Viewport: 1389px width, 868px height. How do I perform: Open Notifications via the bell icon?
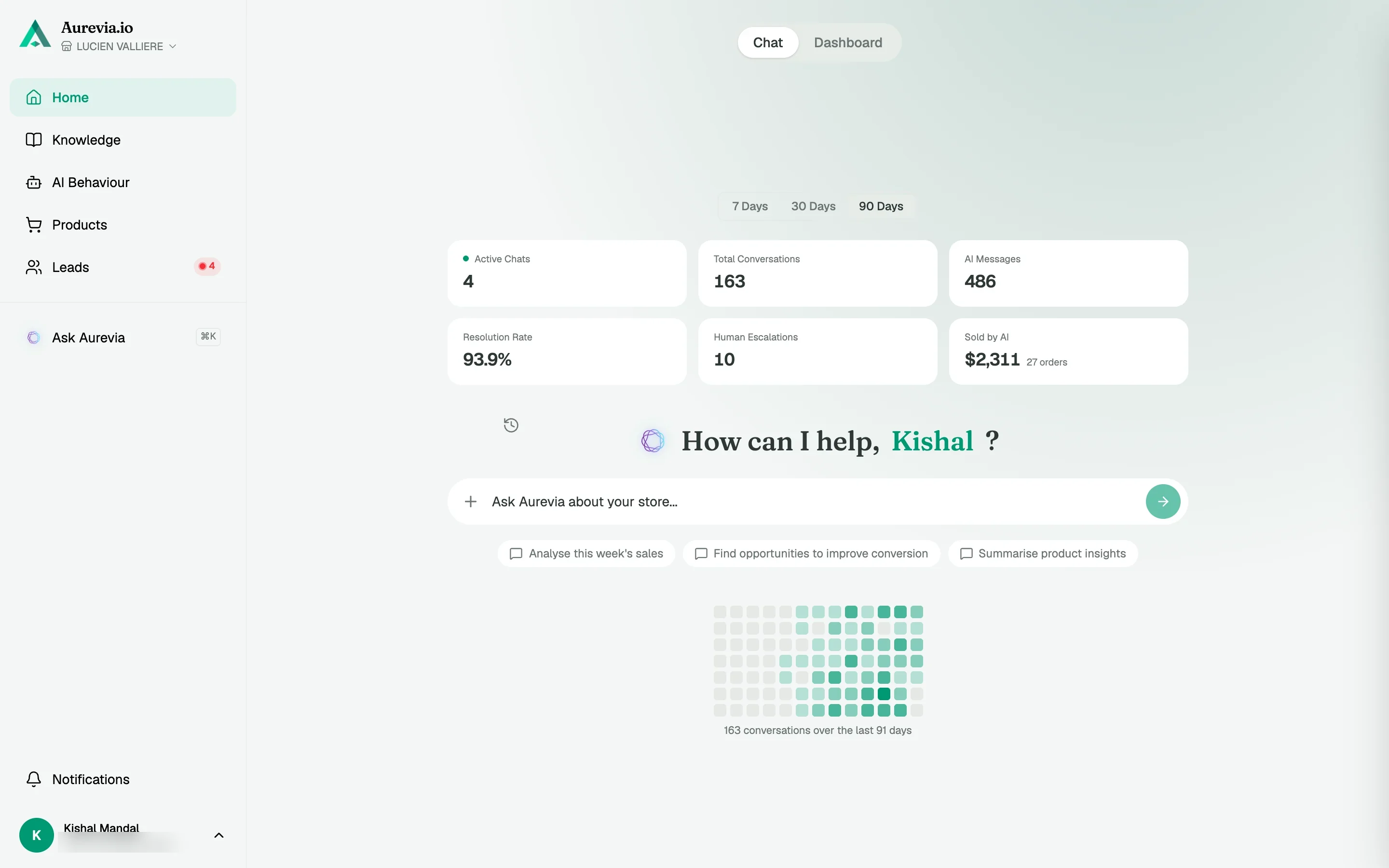34,779
